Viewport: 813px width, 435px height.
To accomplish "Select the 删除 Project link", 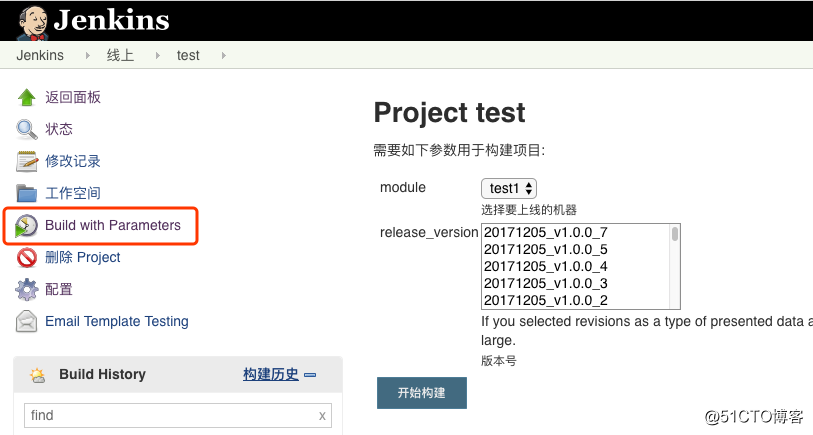I will pos(82,257).
